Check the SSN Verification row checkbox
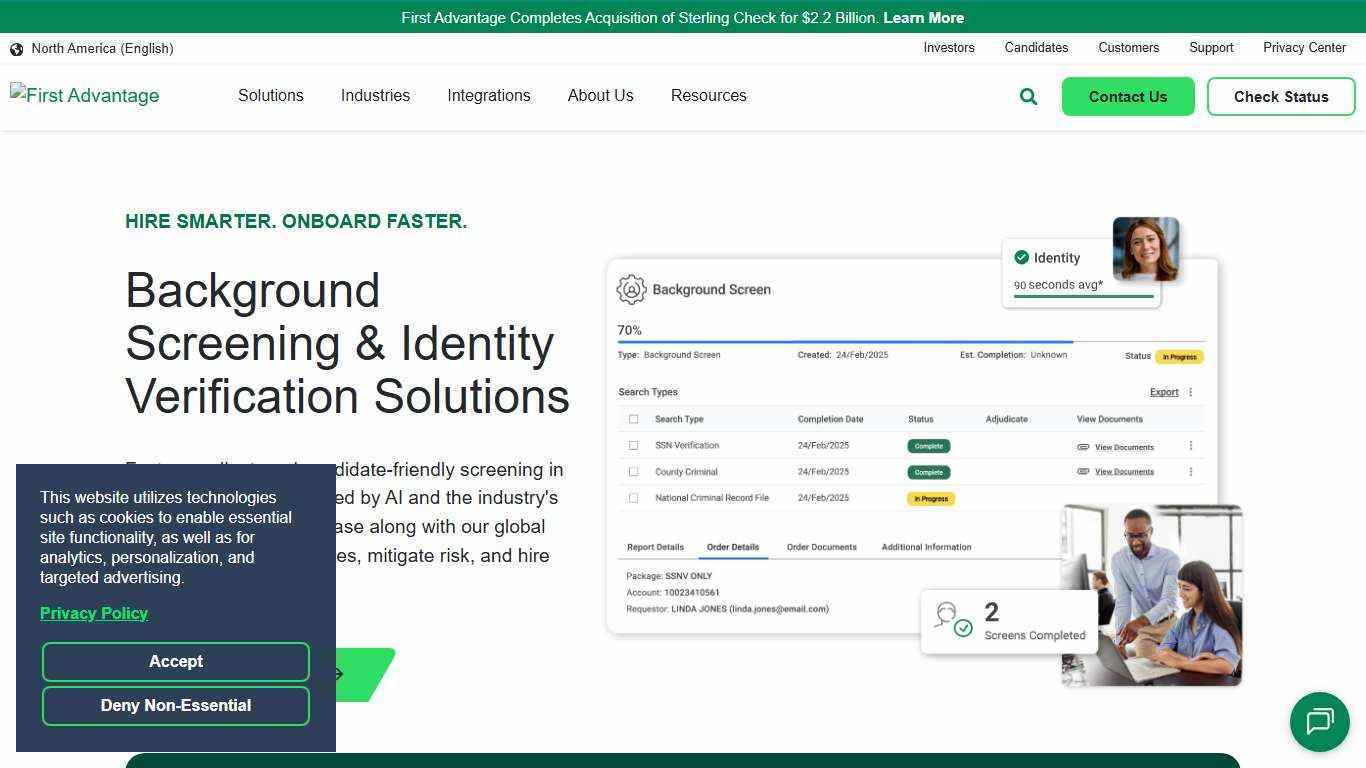The width and height of the screenshot is (1366, 768). pyautogui.click(x=633, y=445)
